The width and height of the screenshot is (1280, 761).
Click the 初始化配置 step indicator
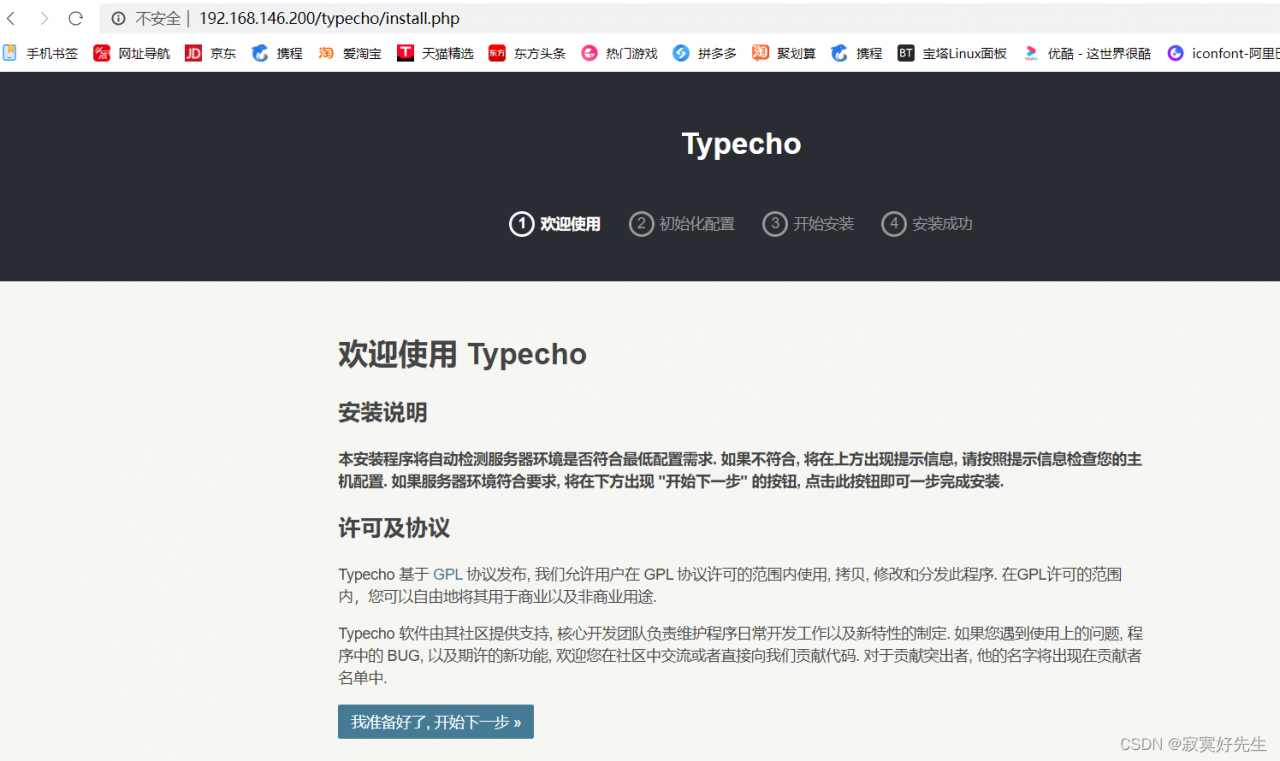[x=682, y=224]
